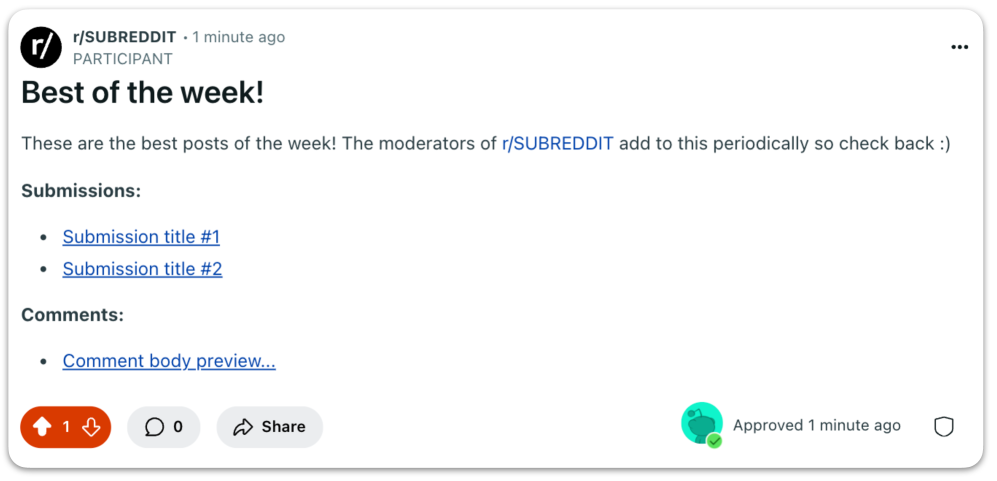Screen dimensions: 997x481
Task: Share this post using the Share button
Action: [x=269, y=427]
